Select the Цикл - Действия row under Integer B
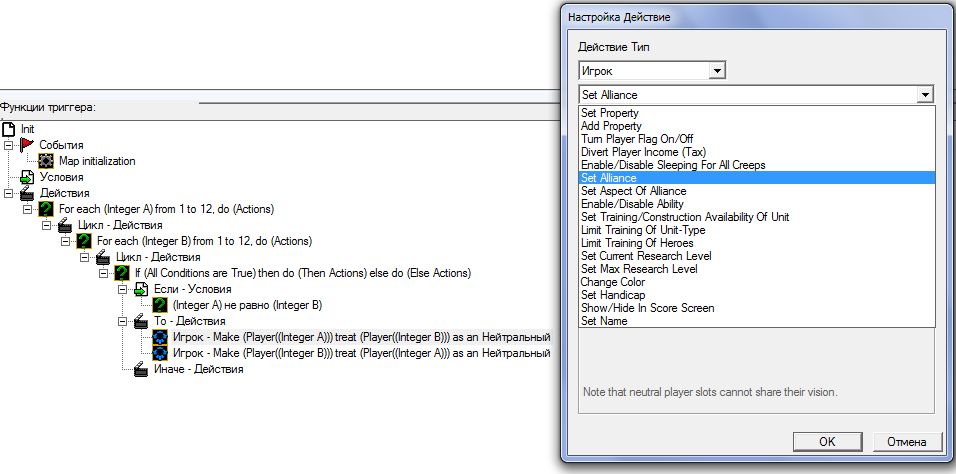The image size is (956, 474). (157, 257)
